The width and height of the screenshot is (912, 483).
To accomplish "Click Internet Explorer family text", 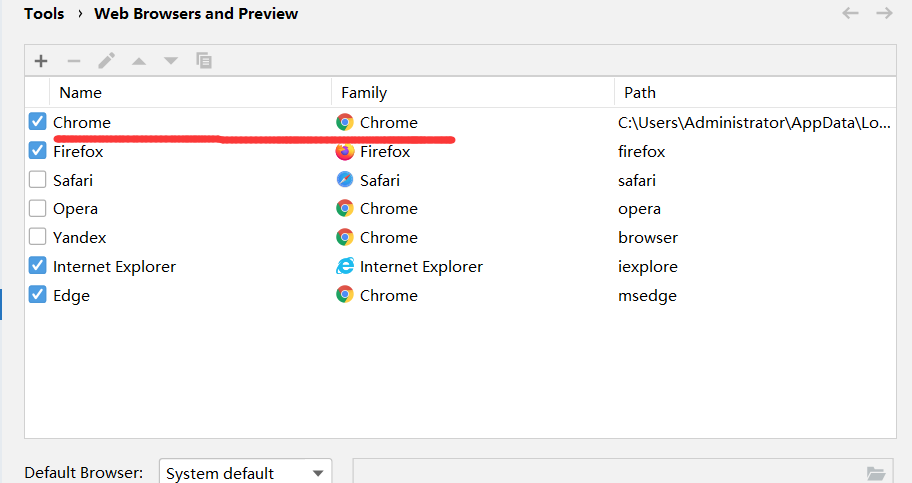I will tap(422, 267).
